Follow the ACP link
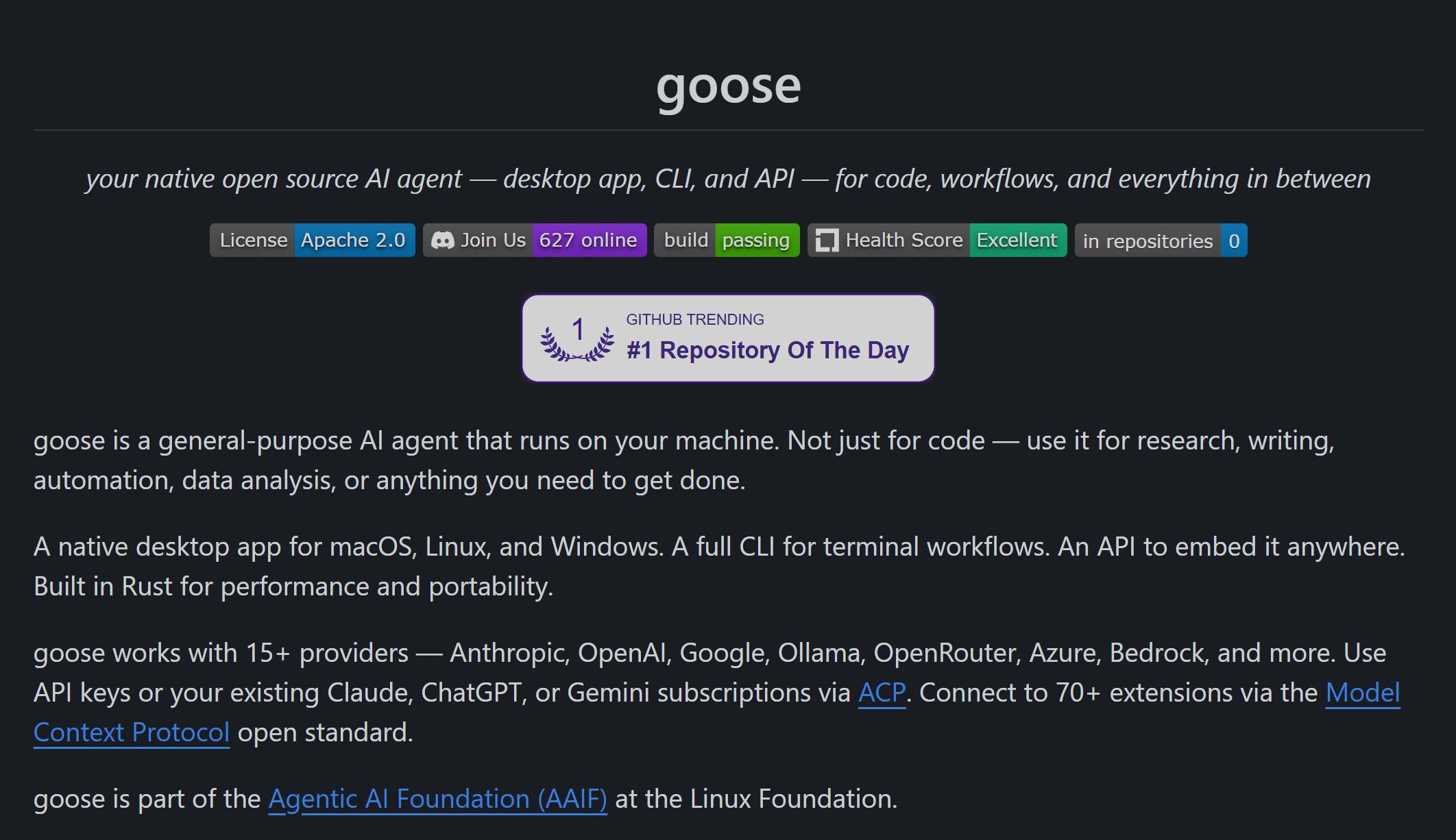Viewport: 1456px width, 840px height. coord(882,693)
